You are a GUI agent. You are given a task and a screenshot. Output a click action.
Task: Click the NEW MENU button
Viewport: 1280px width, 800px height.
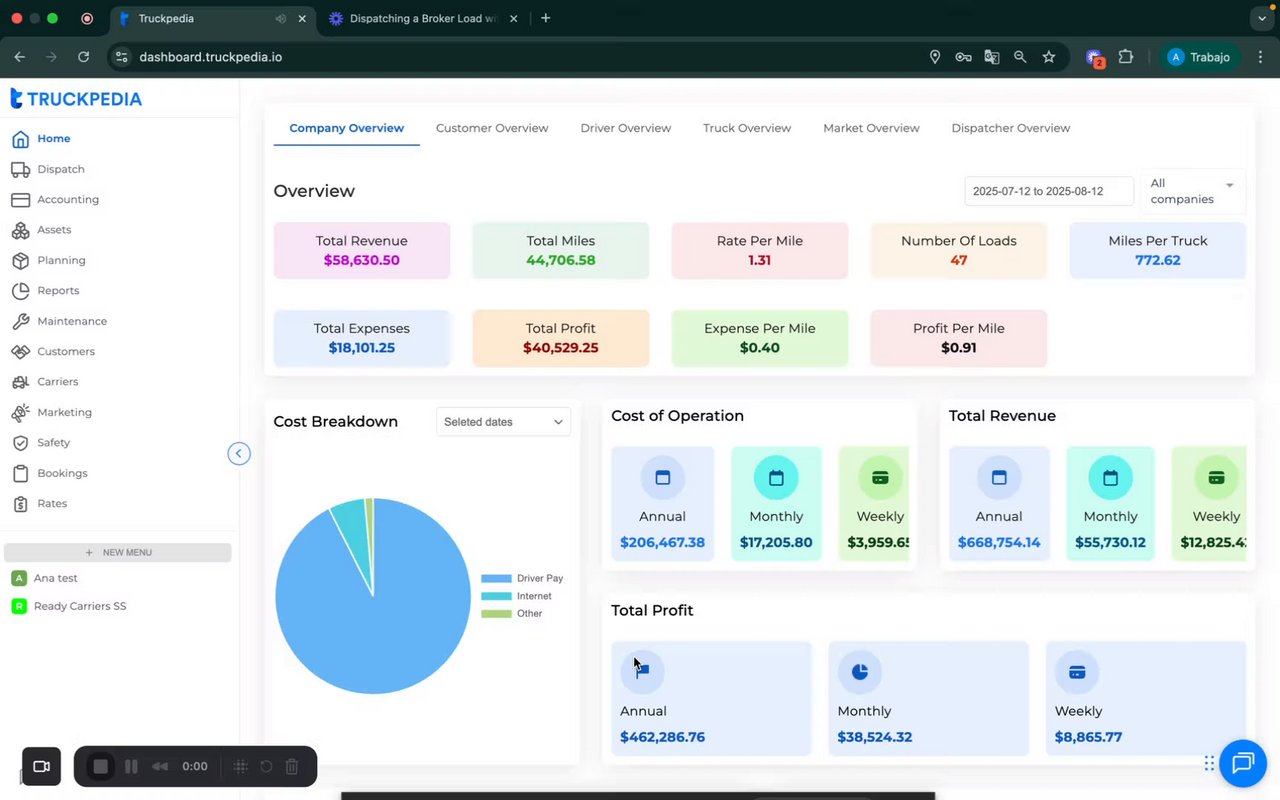coord(118,552)
